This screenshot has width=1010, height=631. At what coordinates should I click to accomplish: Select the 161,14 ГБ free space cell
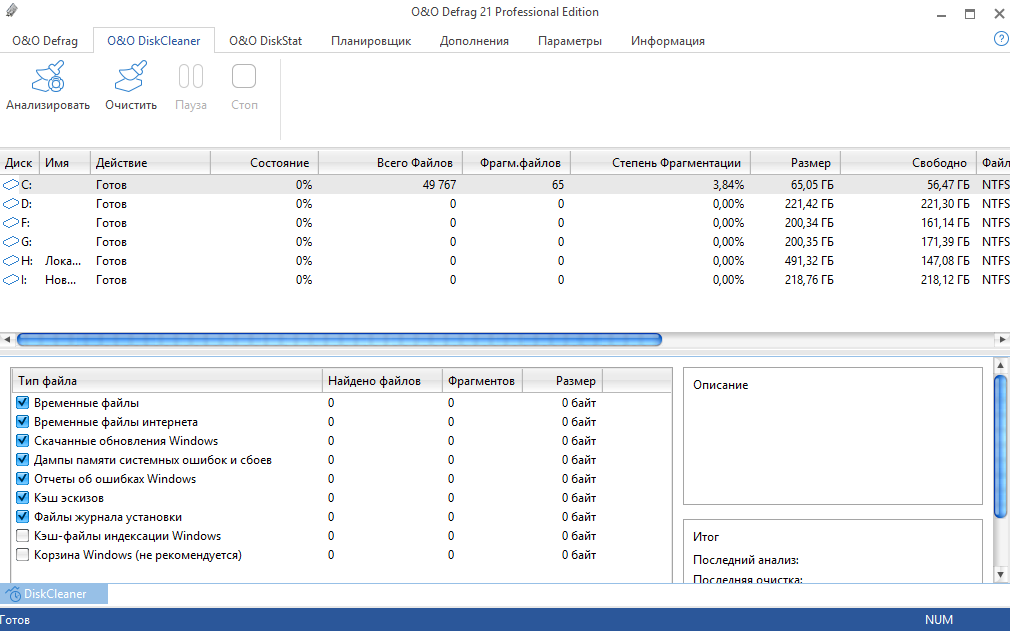pos(945,223)
